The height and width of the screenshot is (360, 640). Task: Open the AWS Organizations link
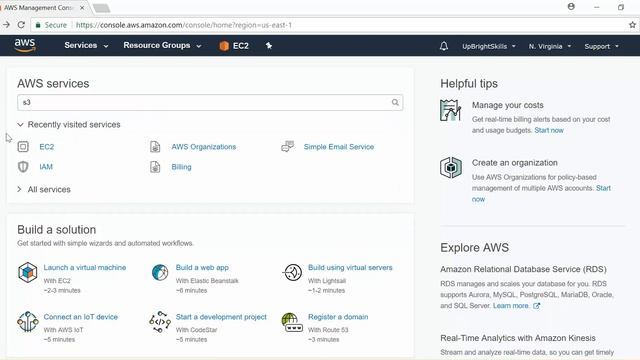tap(204, 147)
